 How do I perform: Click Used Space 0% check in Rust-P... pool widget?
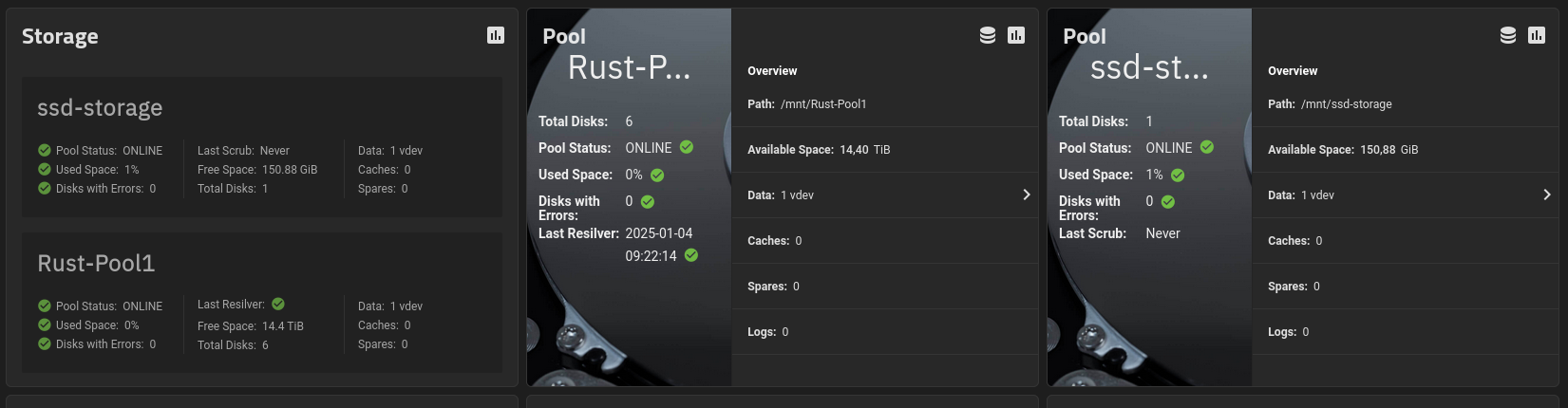coord(657,176)
